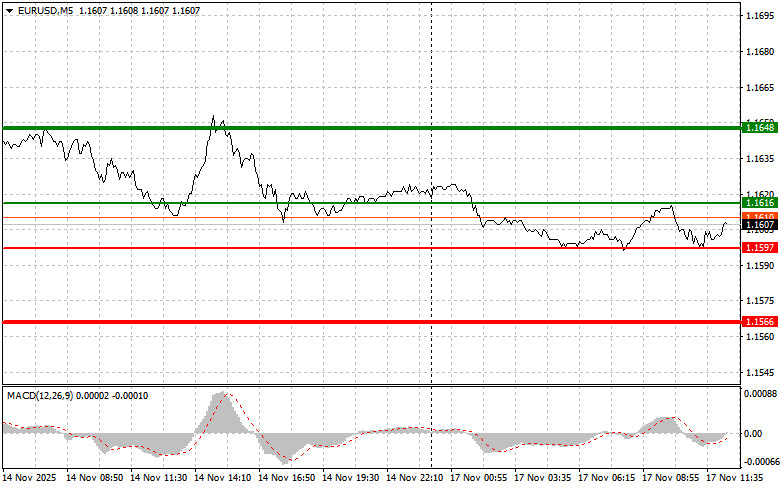Click the 17 Nov 08:55 time label
The width and height of the screenshot is (781, 489).
[670, 478]
